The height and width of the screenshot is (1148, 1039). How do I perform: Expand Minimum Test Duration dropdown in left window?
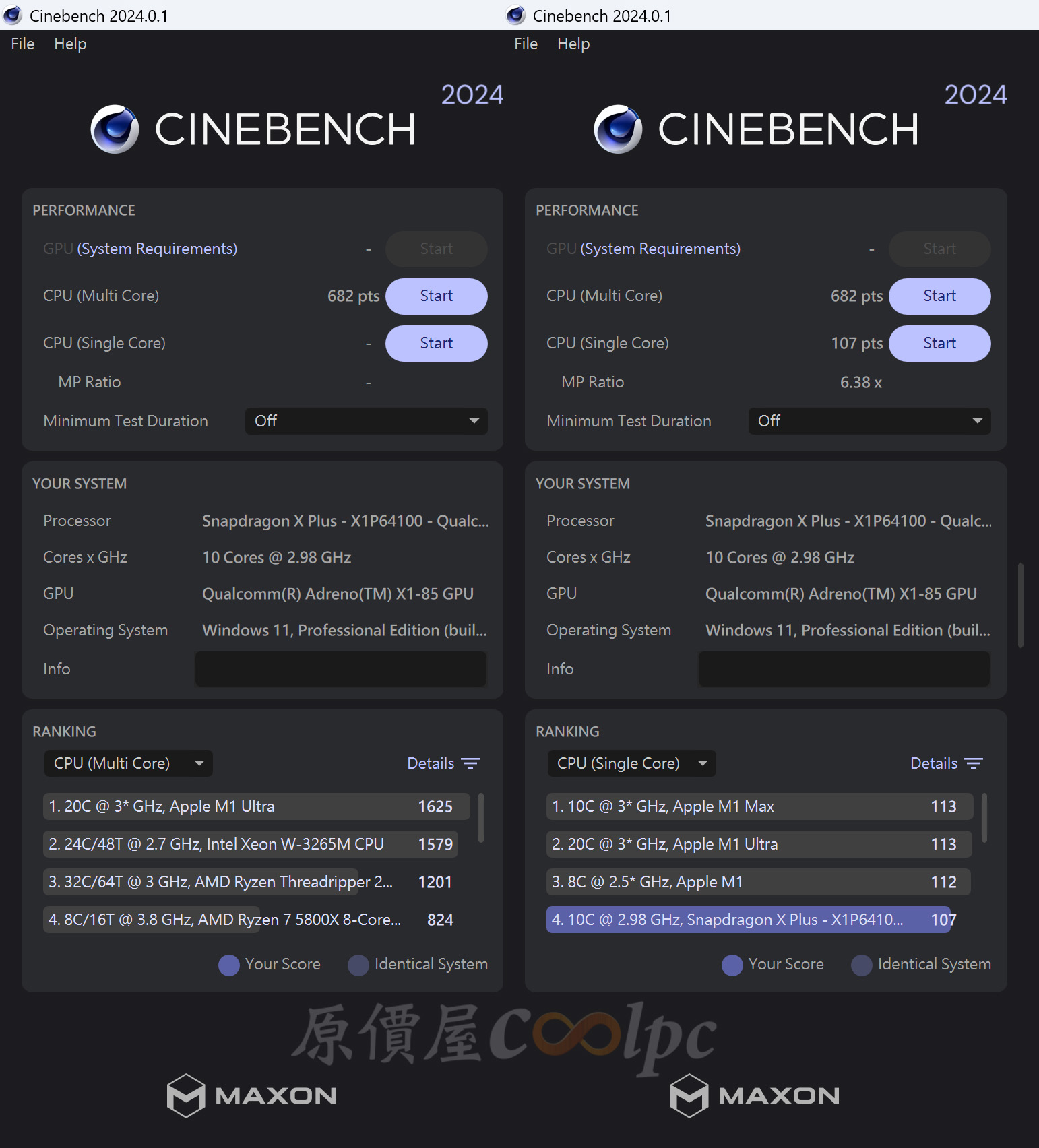click(x=366, y=421)
